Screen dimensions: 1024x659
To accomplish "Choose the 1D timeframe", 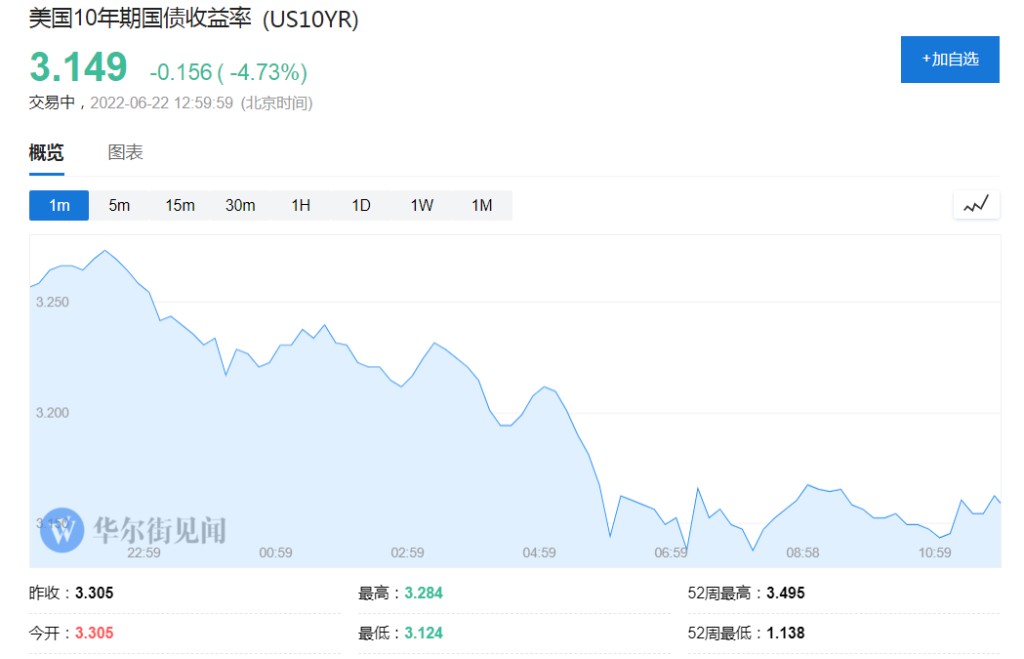I will point(361,205).
